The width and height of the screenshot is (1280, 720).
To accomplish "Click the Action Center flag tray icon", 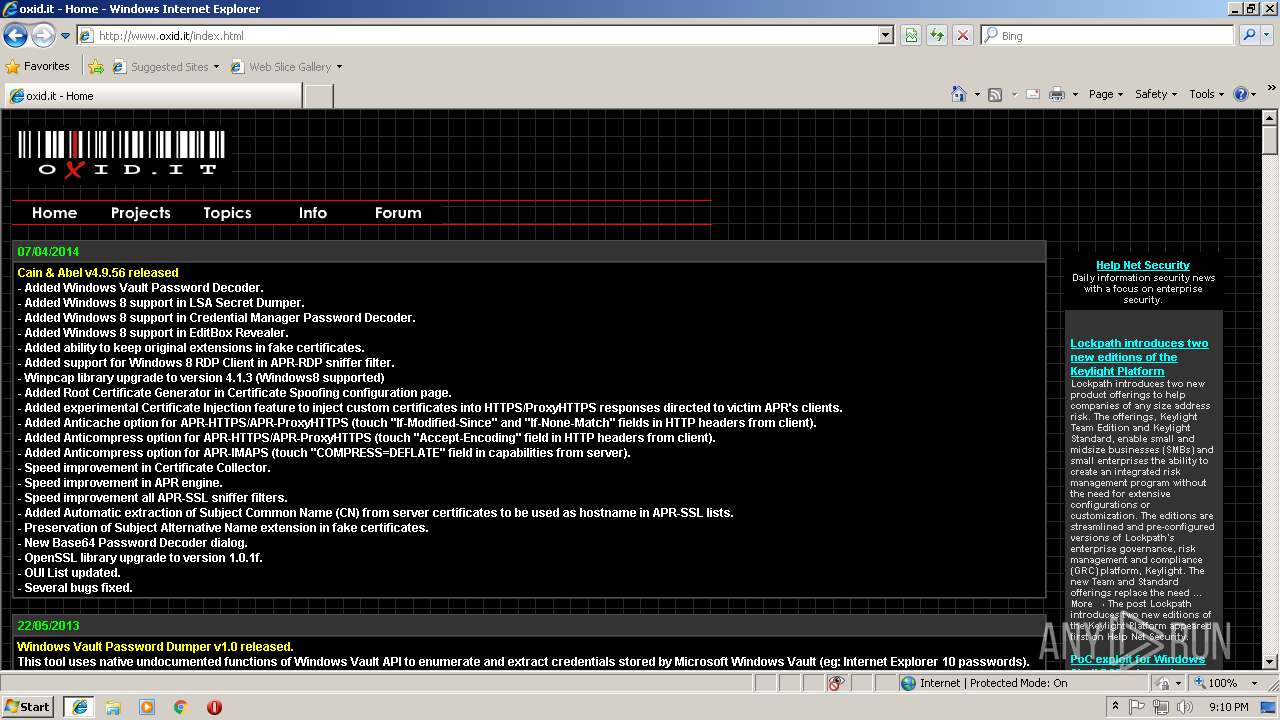I will click(1137, 707).
